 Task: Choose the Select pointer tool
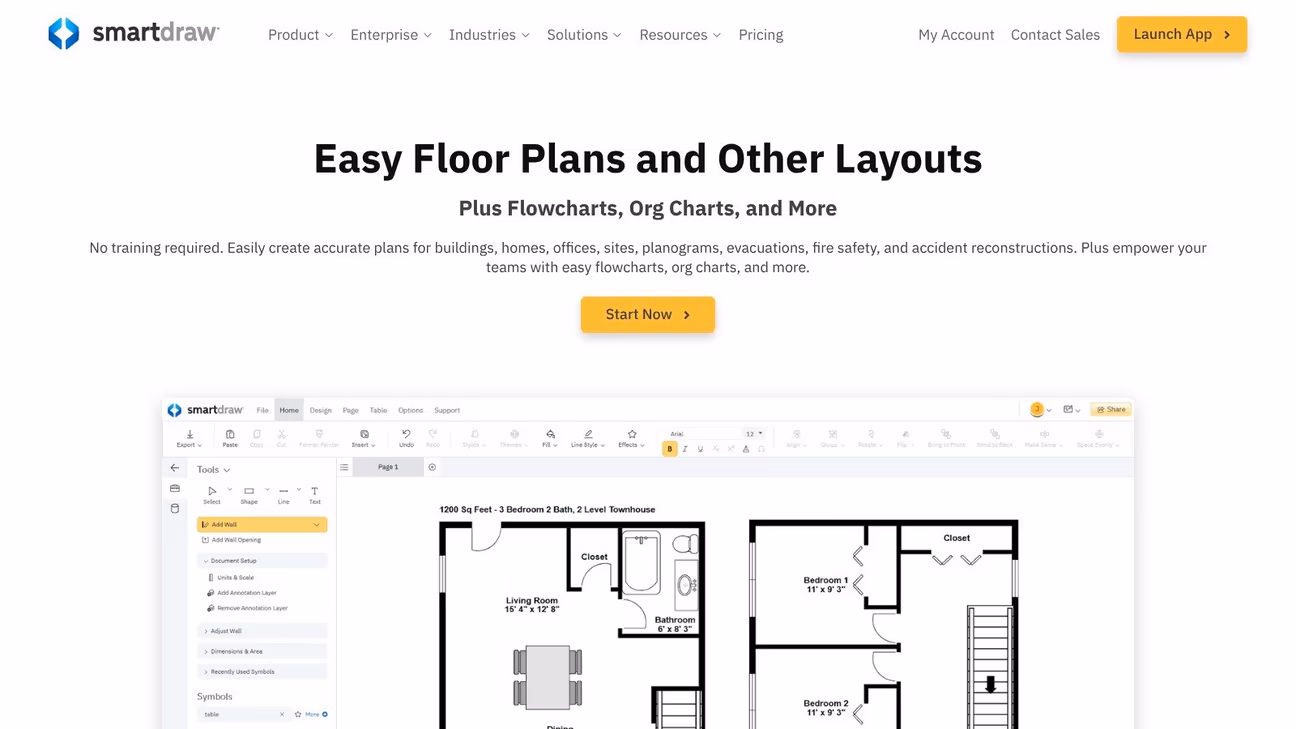[212, 495]
